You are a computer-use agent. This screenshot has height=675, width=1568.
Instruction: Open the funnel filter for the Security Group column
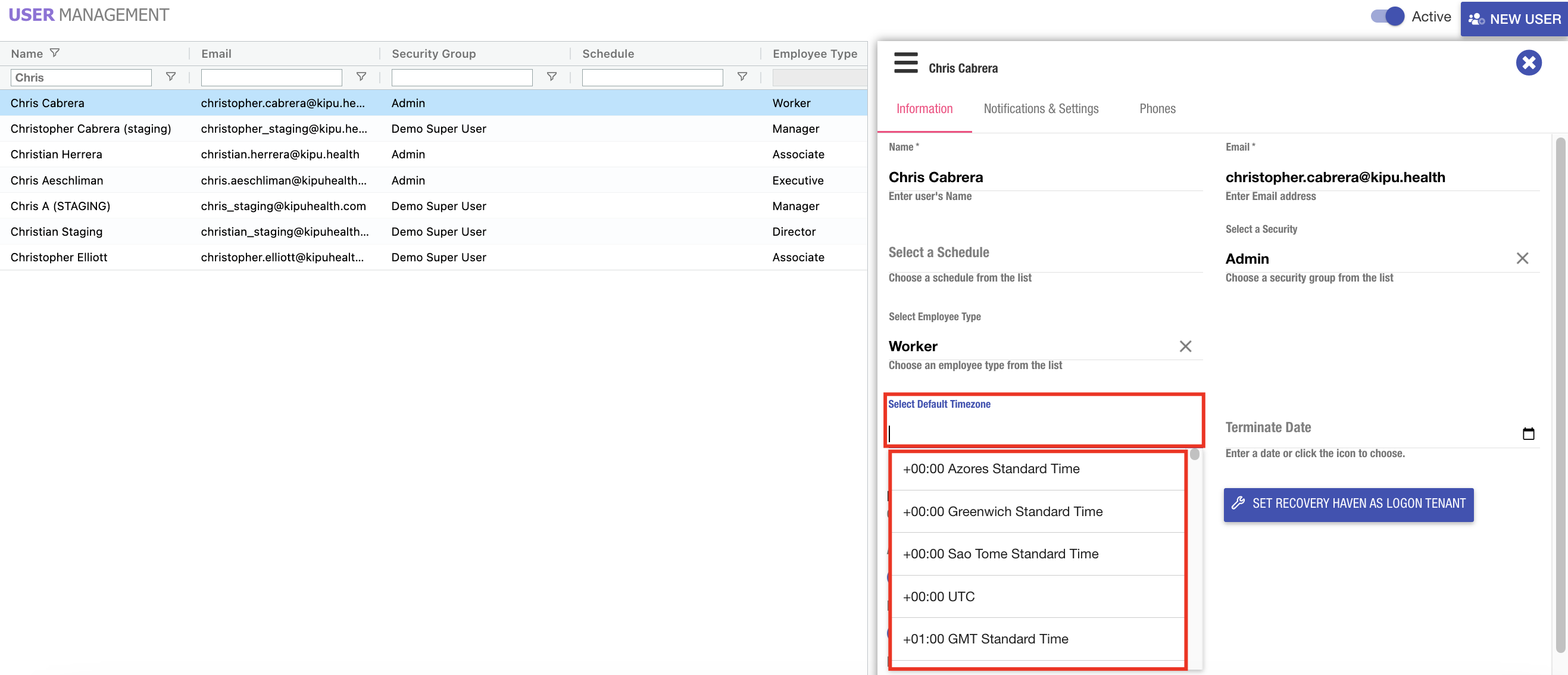tap(551, 77)
